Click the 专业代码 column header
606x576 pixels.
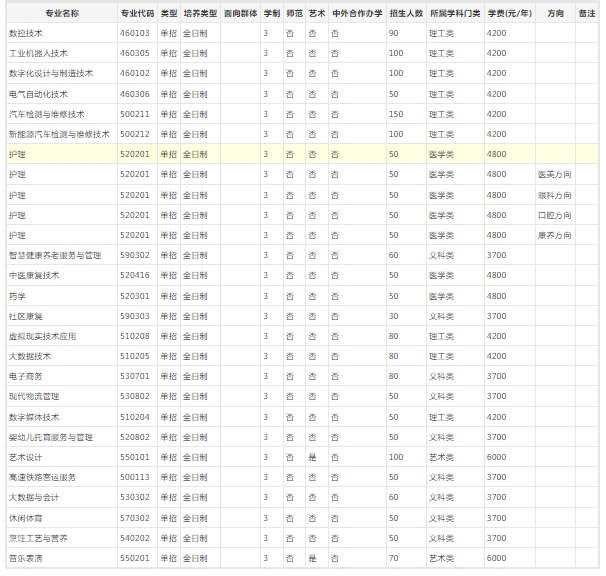[x=136, y=14]
